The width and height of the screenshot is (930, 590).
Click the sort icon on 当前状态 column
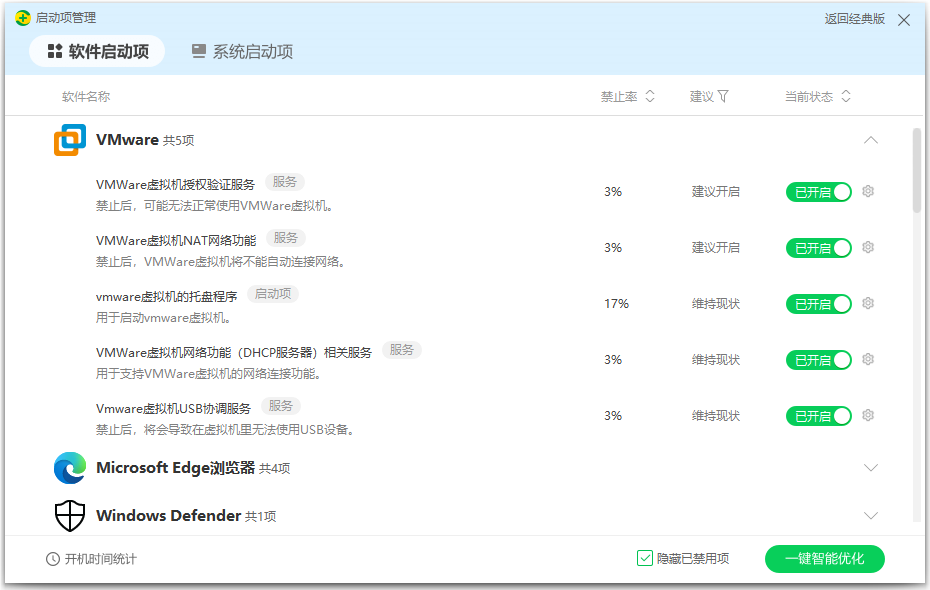848,95
